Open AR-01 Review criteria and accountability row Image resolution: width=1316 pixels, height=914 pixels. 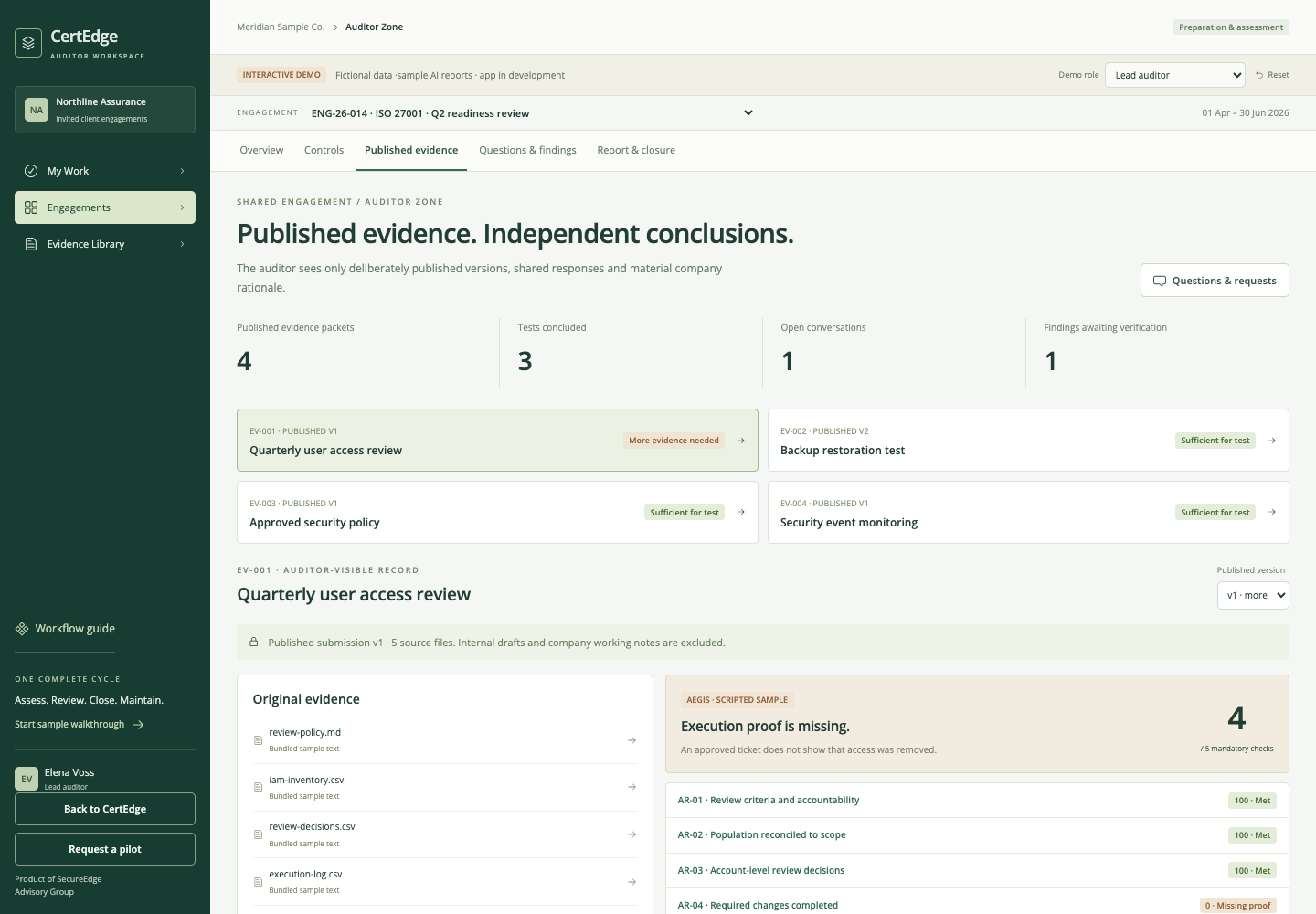977,801
